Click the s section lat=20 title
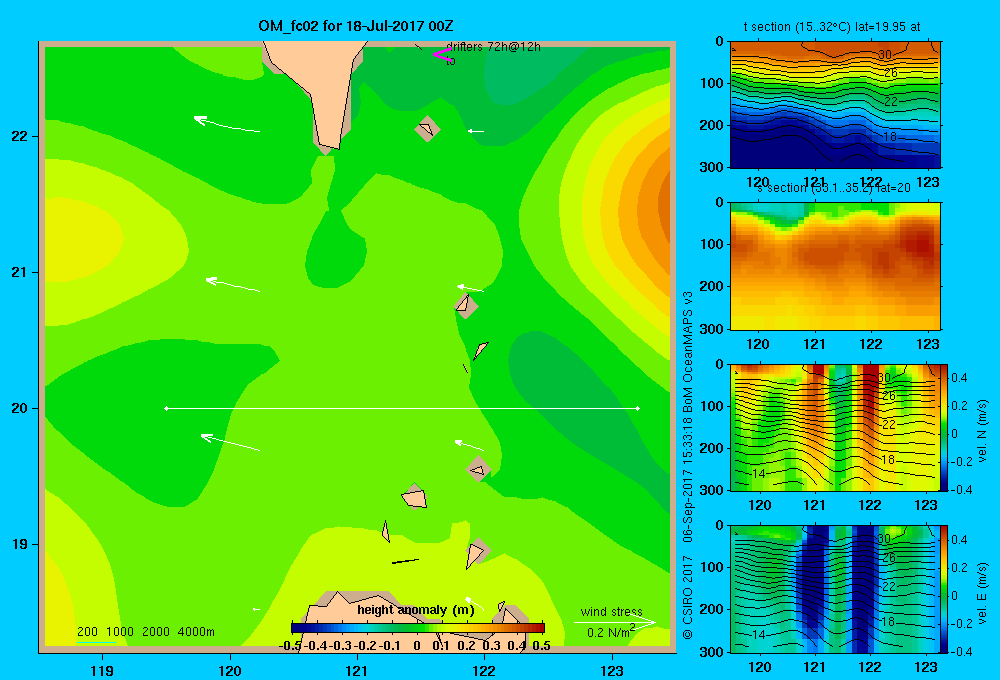This screenshot has height=680, width=1000. coord(834,188)
